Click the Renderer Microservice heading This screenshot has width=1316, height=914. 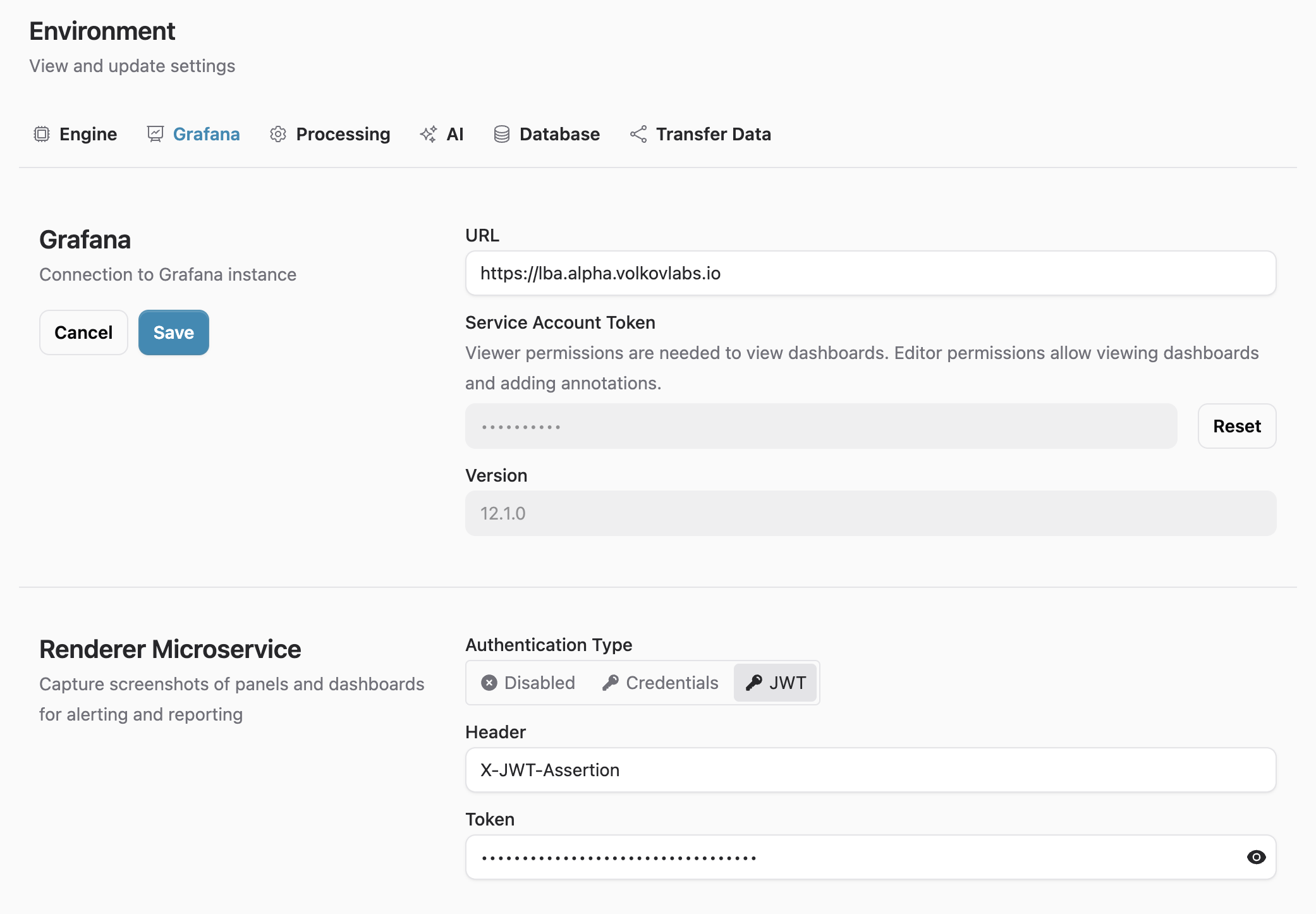[170, 649]
